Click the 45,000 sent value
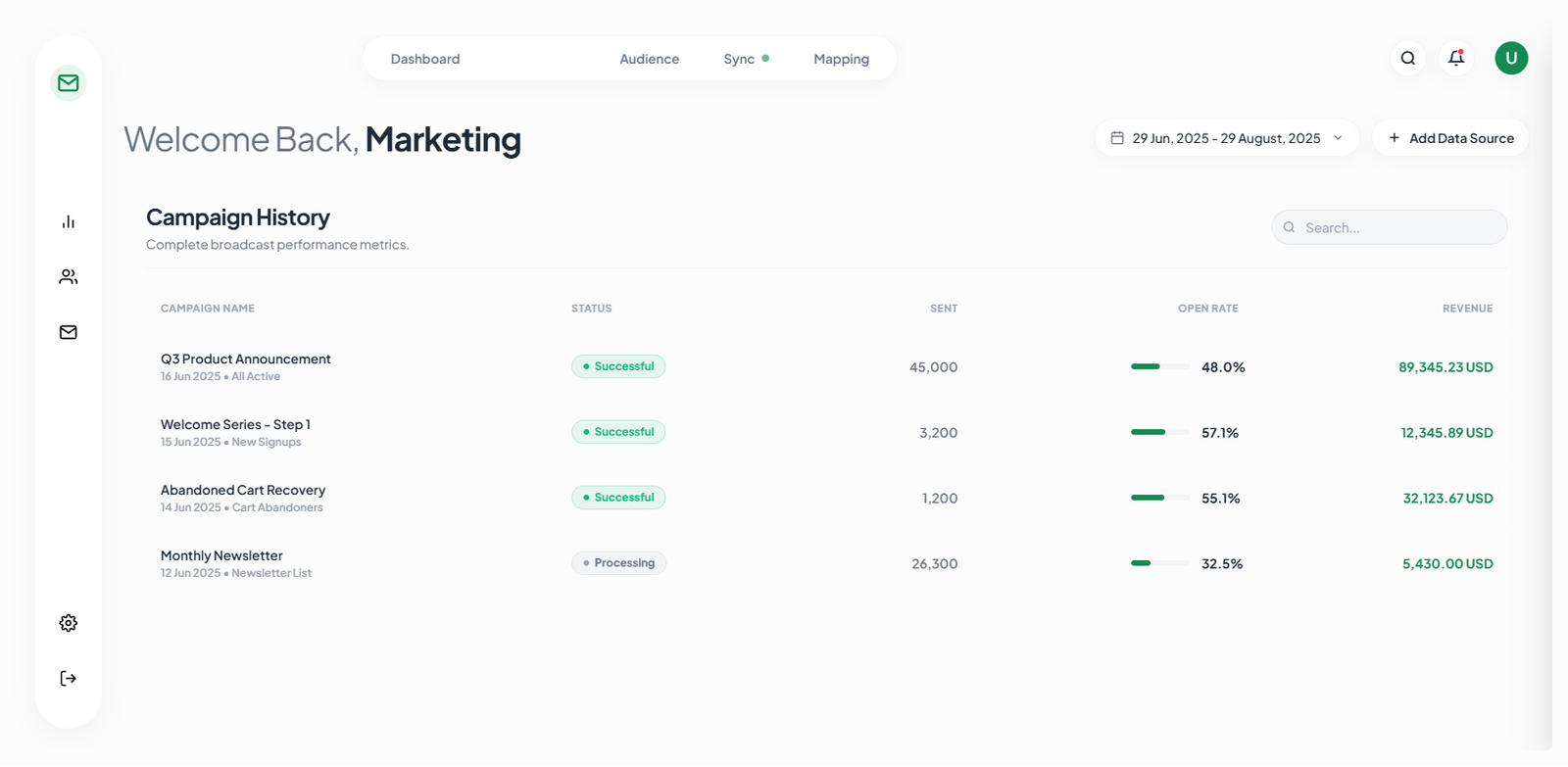Screen dimensions: 1568x767 934,367
